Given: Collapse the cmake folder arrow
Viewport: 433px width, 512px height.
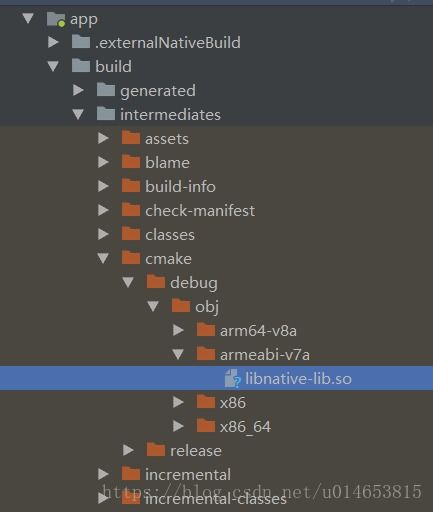Looking at the screenshot, I should (103, 258).
